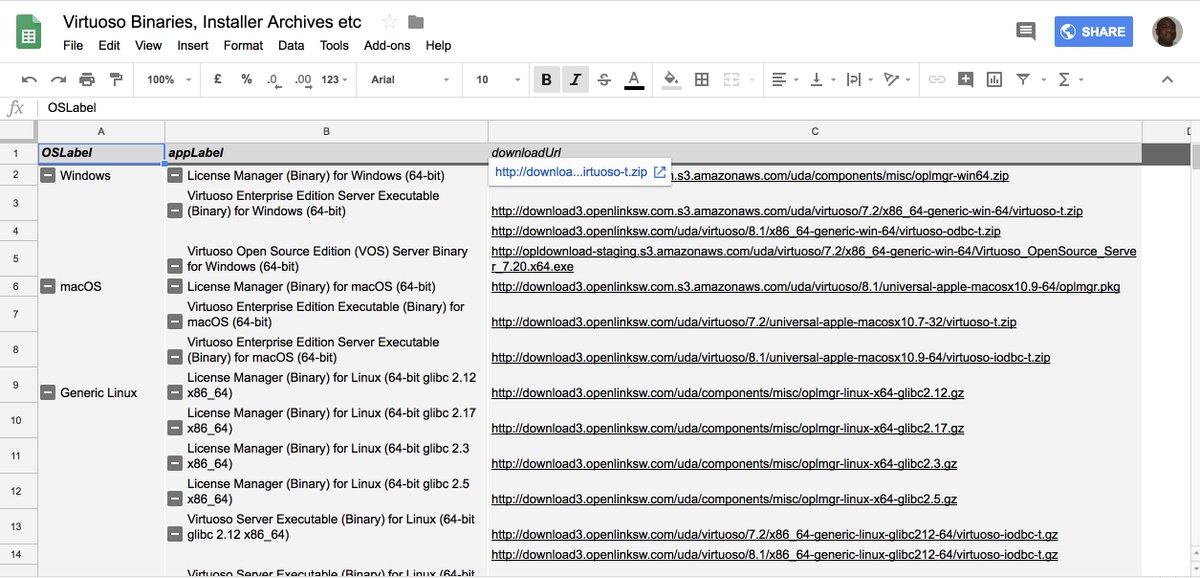The height and width of the screenshot is (578, 1200).
Task: Activate the paint format tool
Action: click(115, 80)
